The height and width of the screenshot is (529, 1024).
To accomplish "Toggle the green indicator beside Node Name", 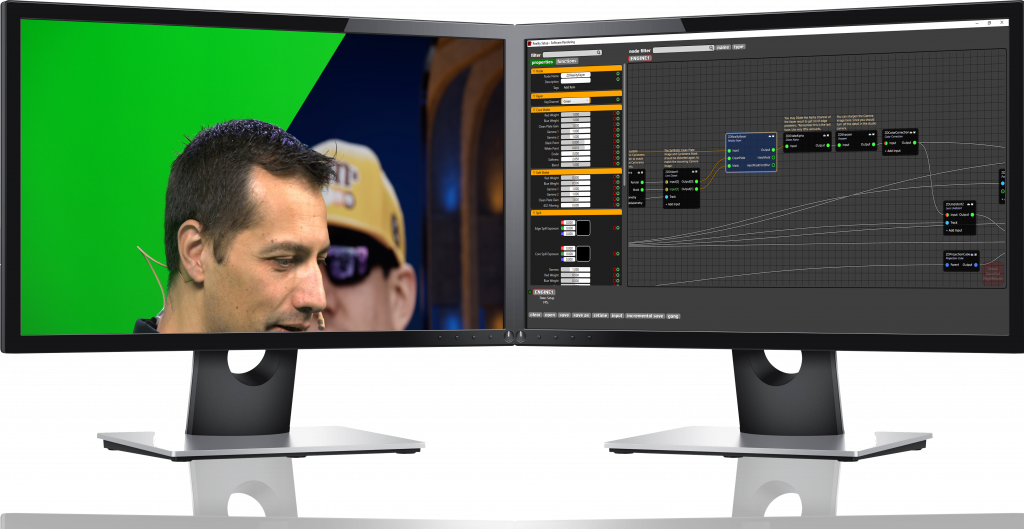I will point(618,76).
